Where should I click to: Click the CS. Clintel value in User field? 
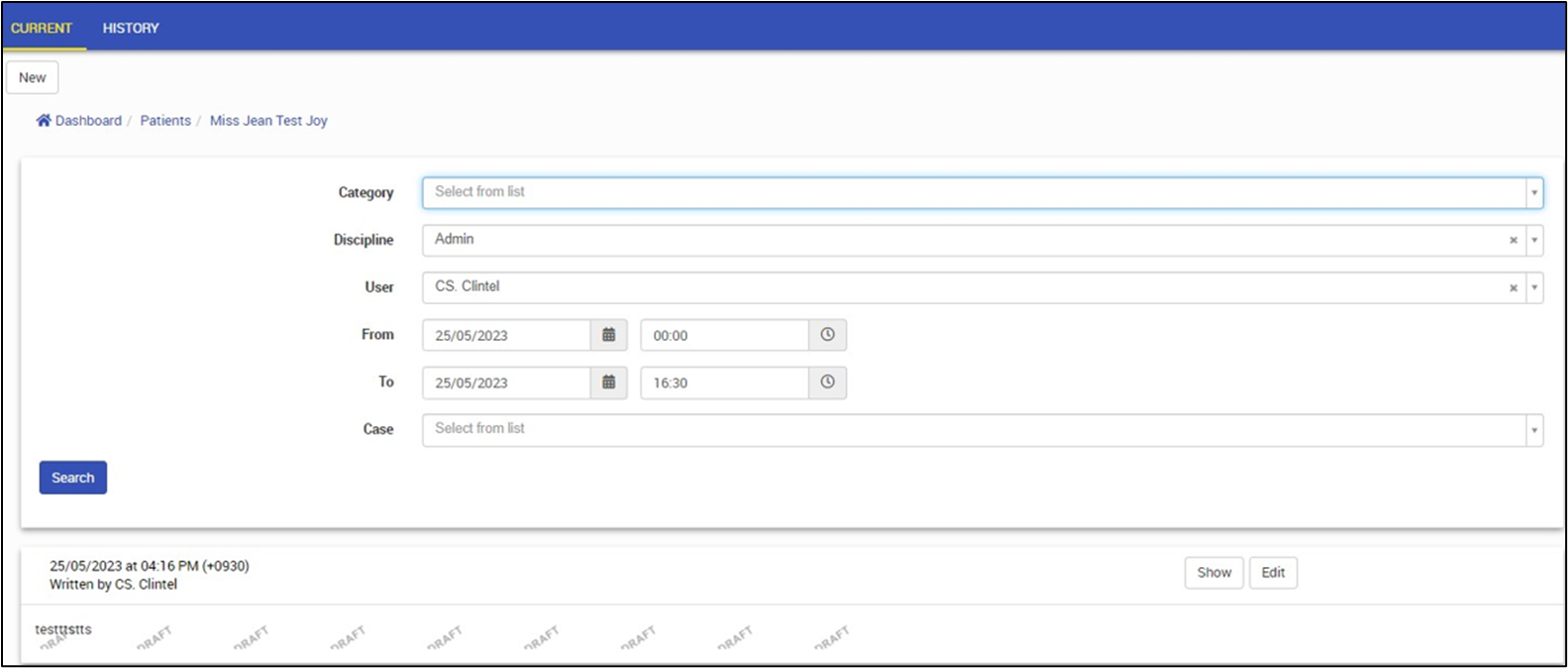(x=468, y=286)
